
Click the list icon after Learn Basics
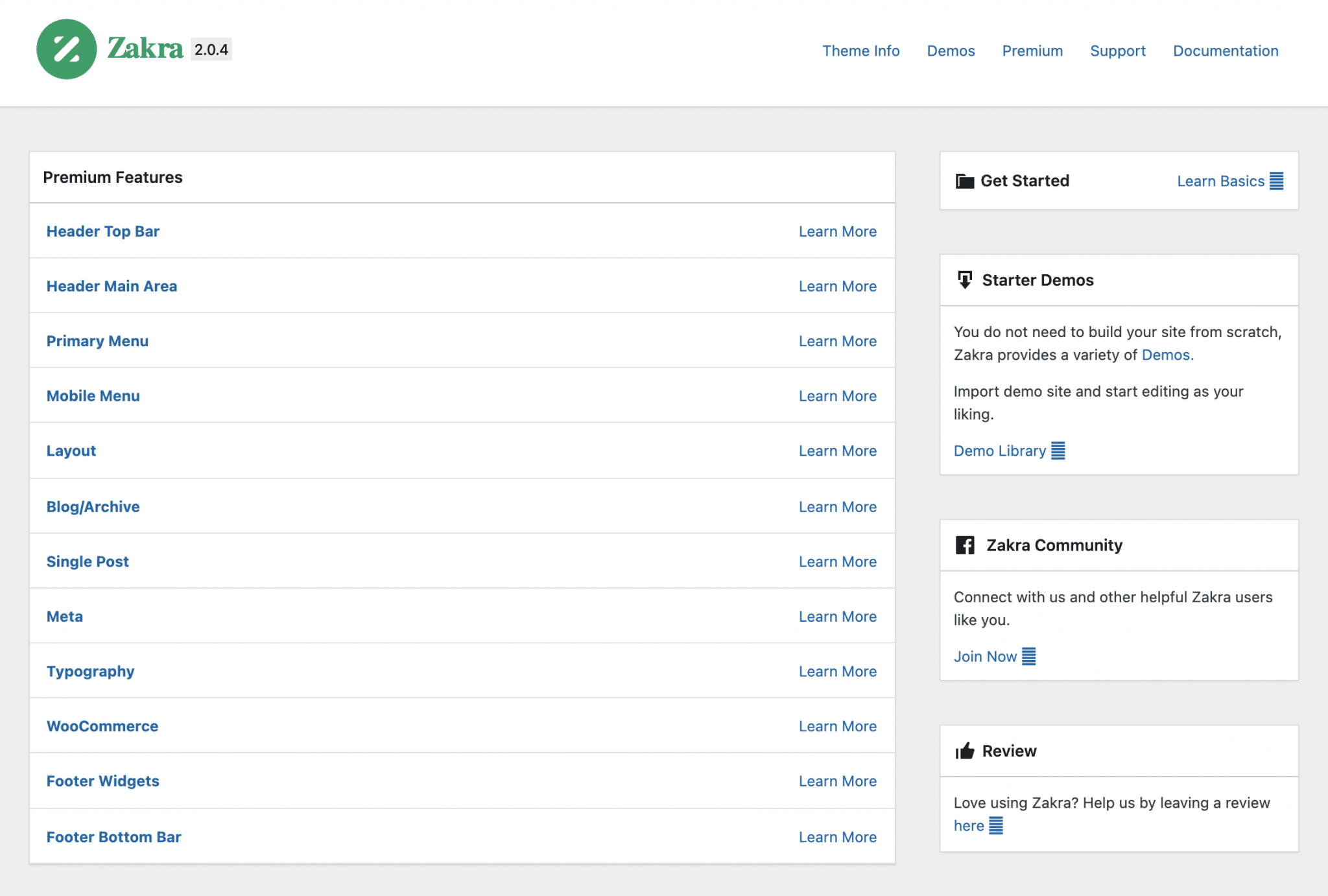pyautogui.click(x=1276, y=181)
